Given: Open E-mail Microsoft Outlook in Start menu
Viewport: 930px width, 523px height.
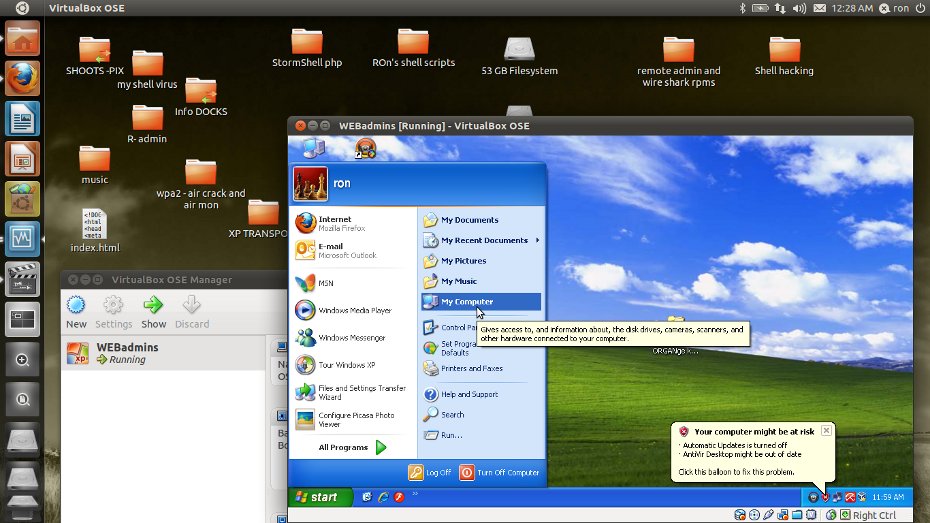Looking at the screenshot, I should [x=353, y=250].
